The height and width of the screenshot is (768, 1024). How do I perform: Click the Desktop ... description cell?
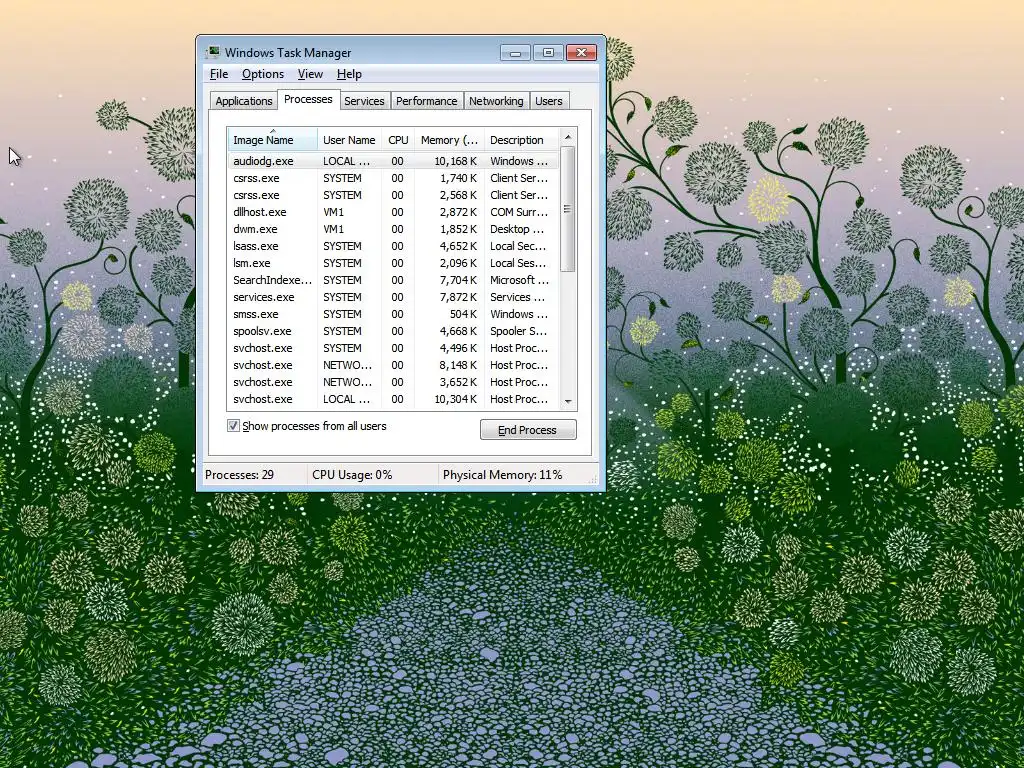517,229
